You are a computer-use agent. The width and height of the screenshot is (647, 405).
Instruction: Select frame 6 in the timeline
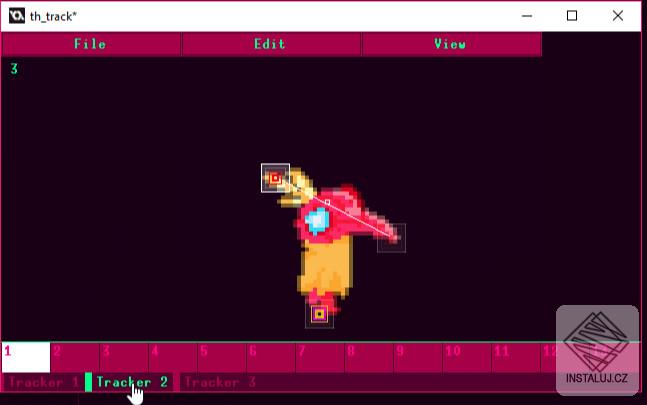point(271,357)
